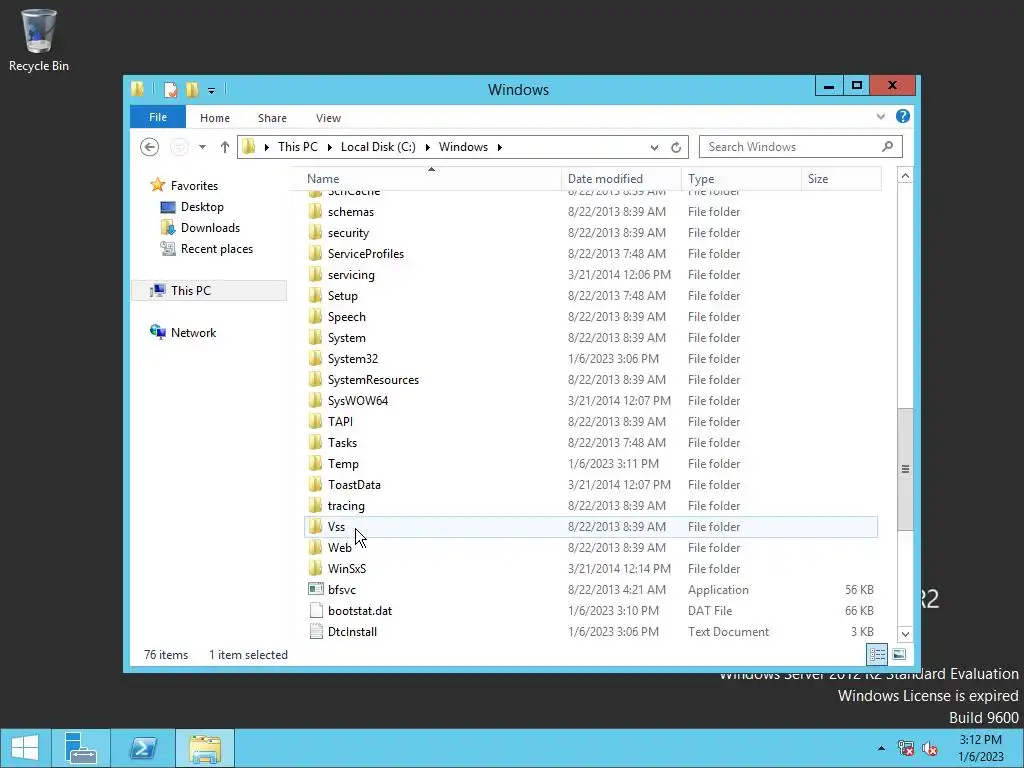Click scrollbar down arrow in file list
The width and height of the screenshot is (1024, 768).
point(905,633)
